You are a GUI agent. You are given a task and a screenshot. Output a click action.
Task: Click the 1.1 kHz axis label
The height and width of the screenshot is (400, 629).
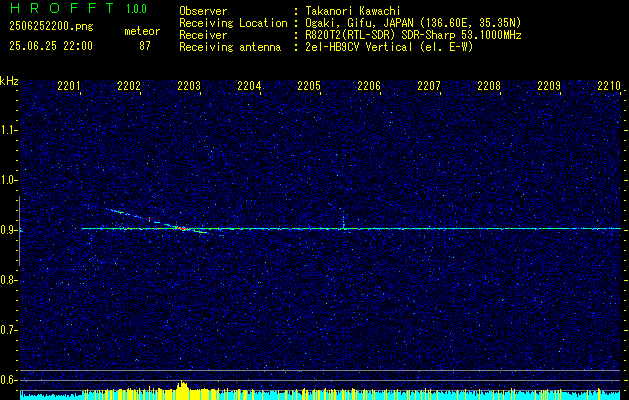click(x=9, y=130)
